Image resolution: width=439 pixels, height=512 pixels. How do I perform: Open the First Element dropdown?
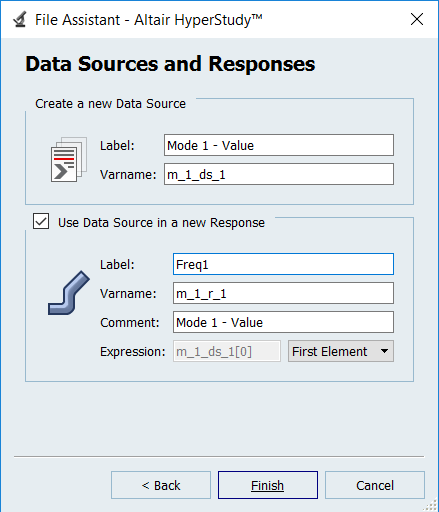pyautogui.click(x=341, y=351)
